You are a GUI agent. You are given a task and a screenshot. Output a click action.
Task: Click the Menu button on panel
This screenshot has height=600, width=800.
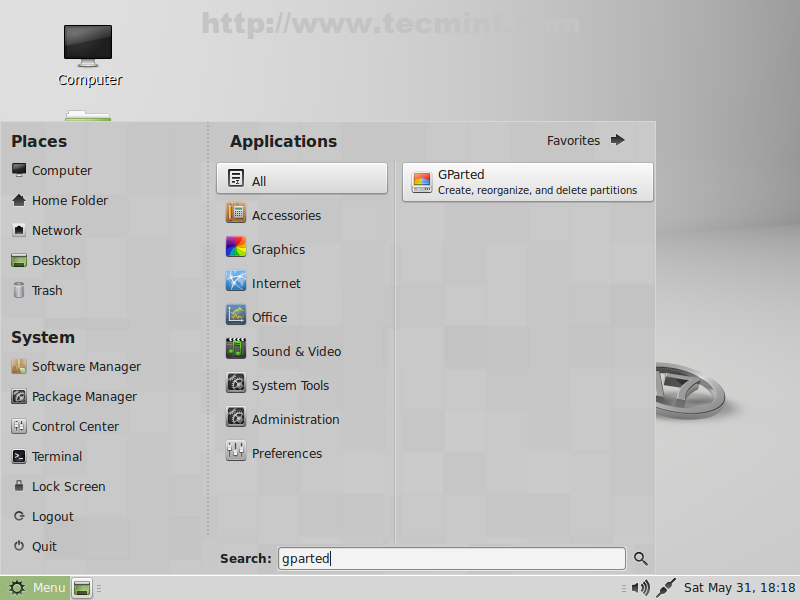(x=34, y=588)
